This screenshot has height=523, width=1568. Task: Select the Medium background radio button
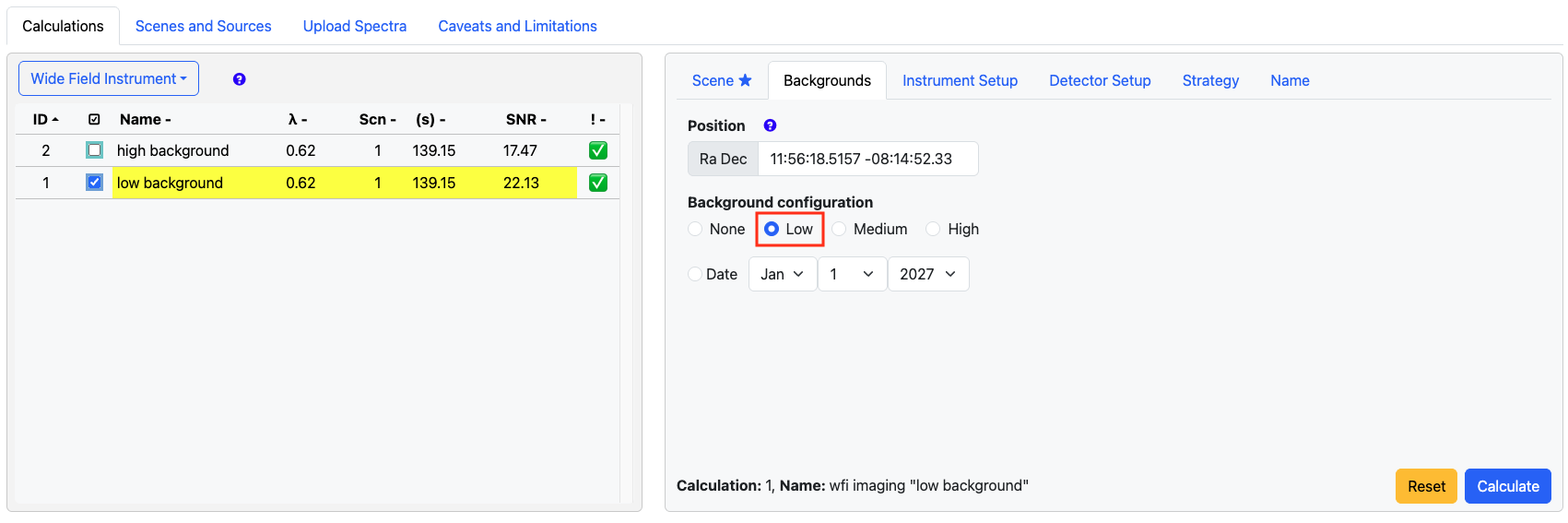click(840, 229)
